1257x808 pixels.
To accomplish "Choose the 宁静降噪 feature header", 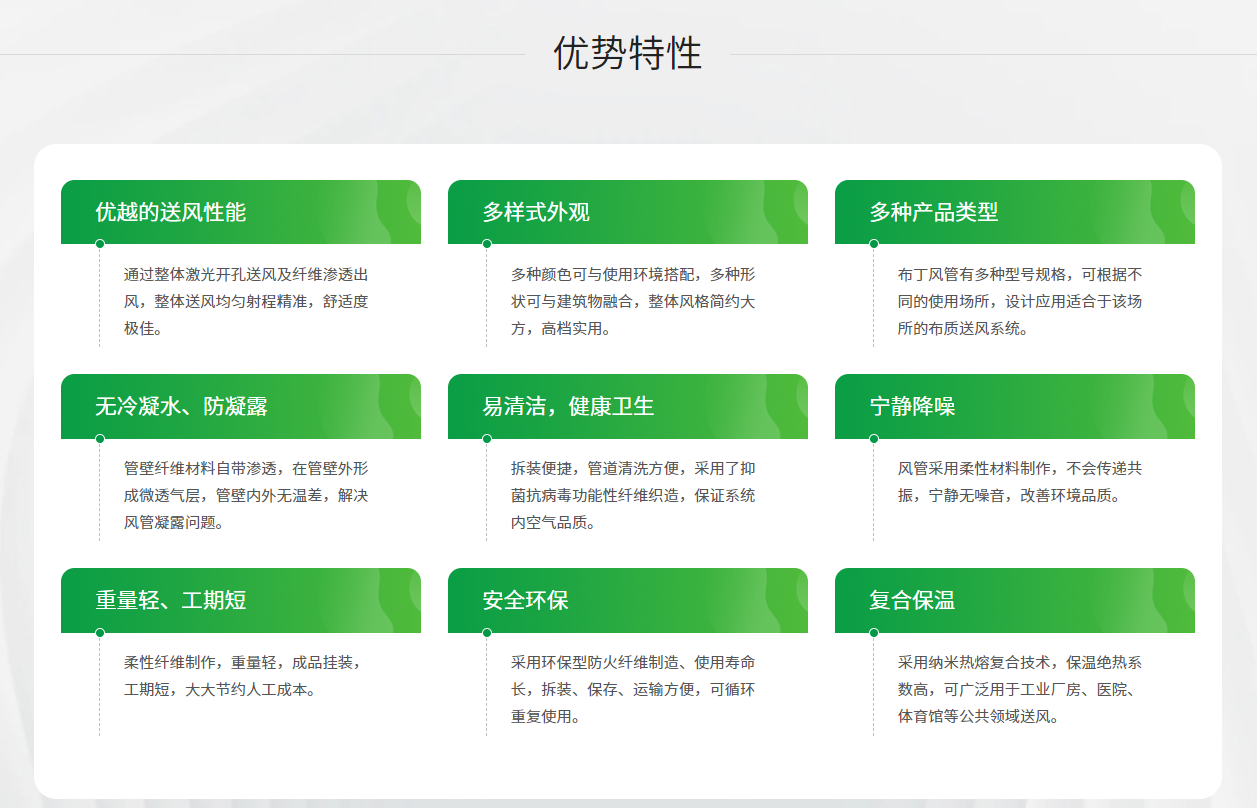I will [x=1014, y=406].
